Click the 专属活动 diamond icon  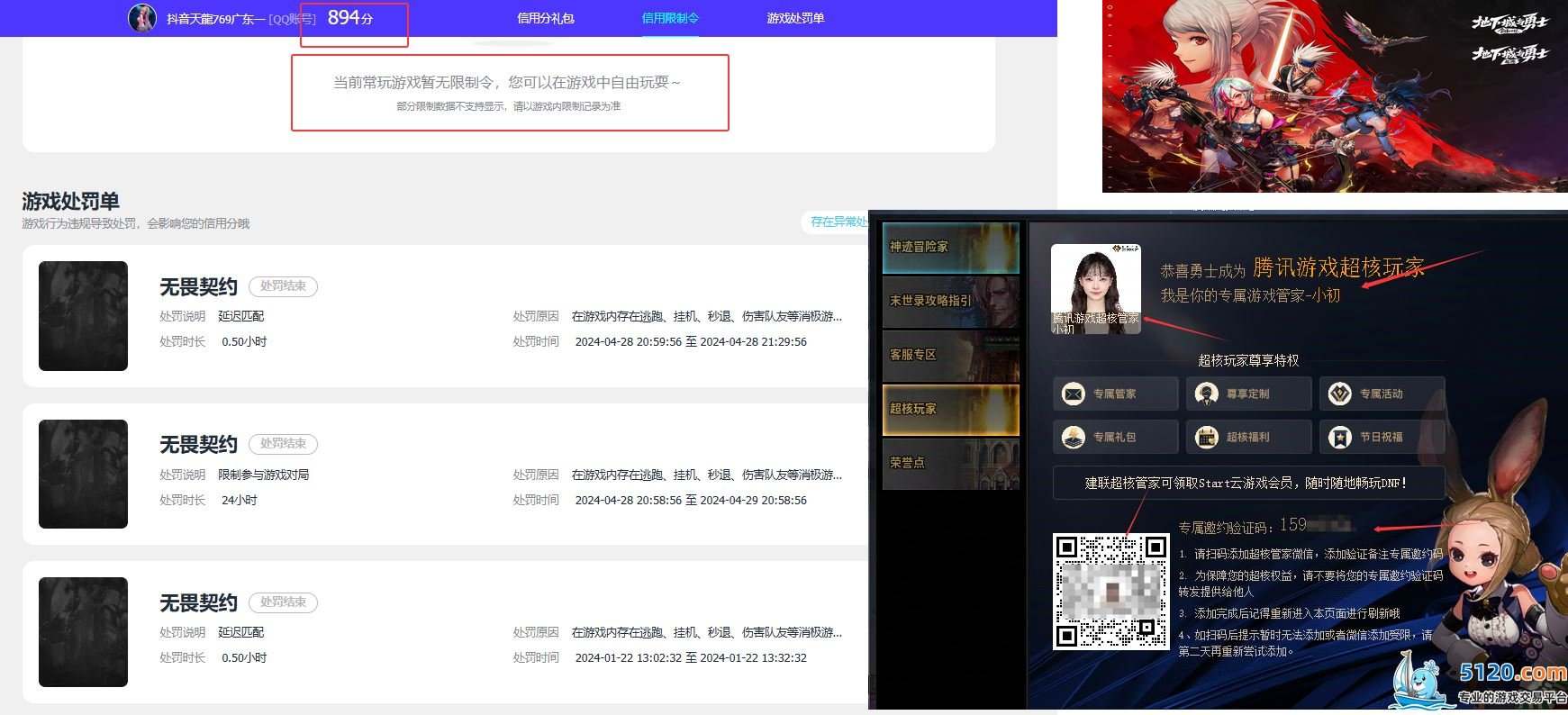[x=1340, y=394]
